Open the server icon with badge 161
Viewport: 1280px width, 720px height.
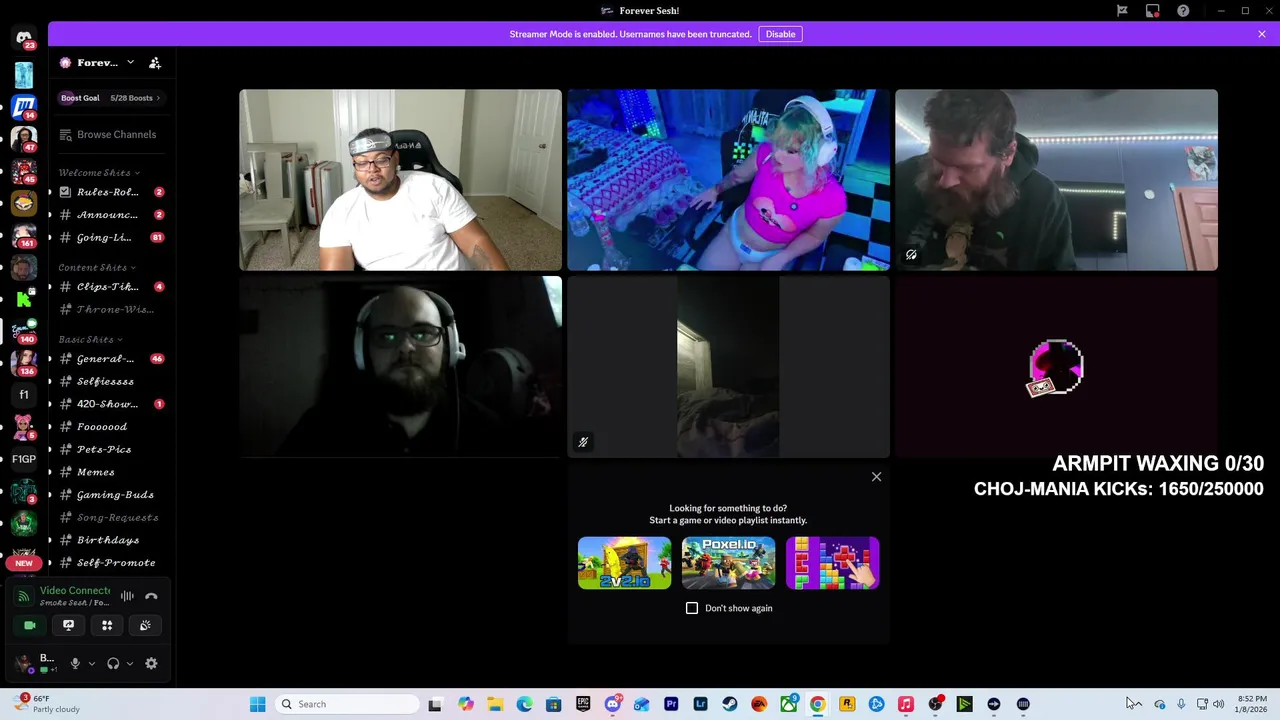coord(24,234)
